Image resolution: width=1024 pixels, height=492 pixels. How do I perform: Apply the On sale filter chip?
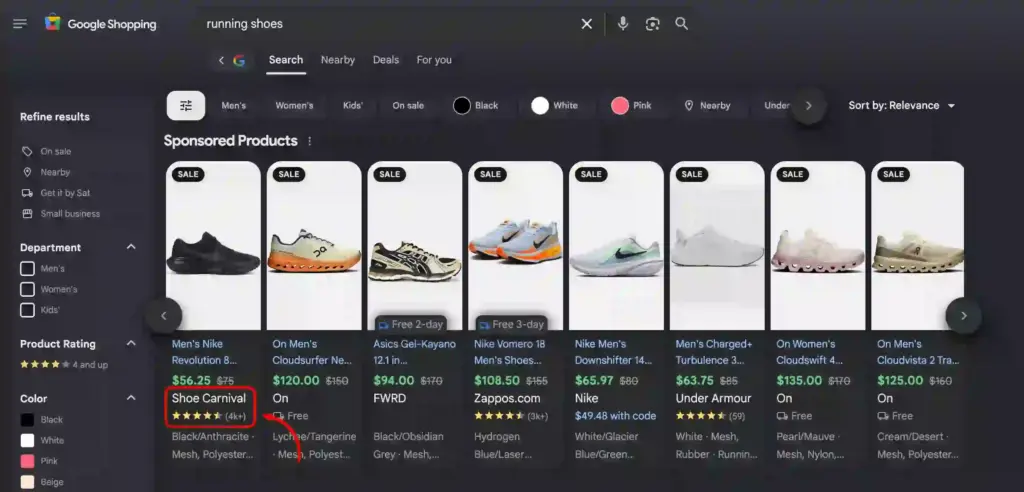pos(408,106)
